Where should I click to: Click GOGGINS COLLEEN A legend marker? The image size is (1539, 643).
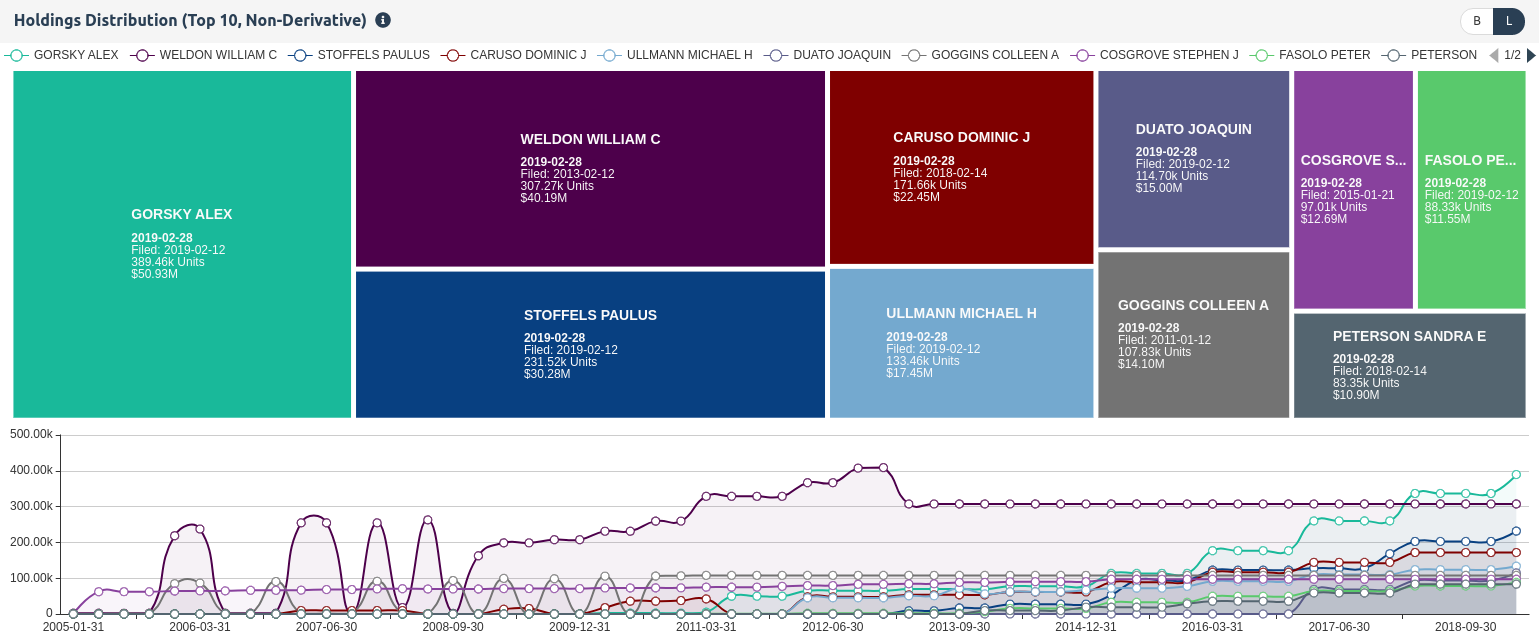coord(914,55)
